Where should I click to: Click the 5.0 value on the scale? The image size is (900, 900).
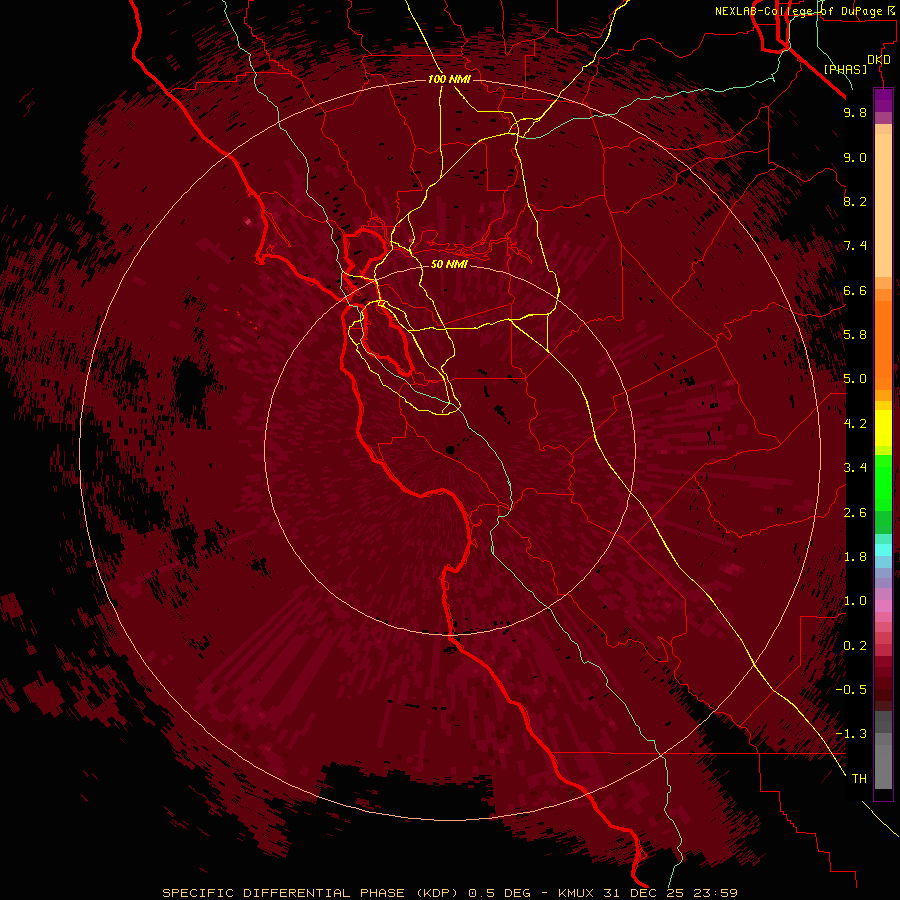point(855,379)
